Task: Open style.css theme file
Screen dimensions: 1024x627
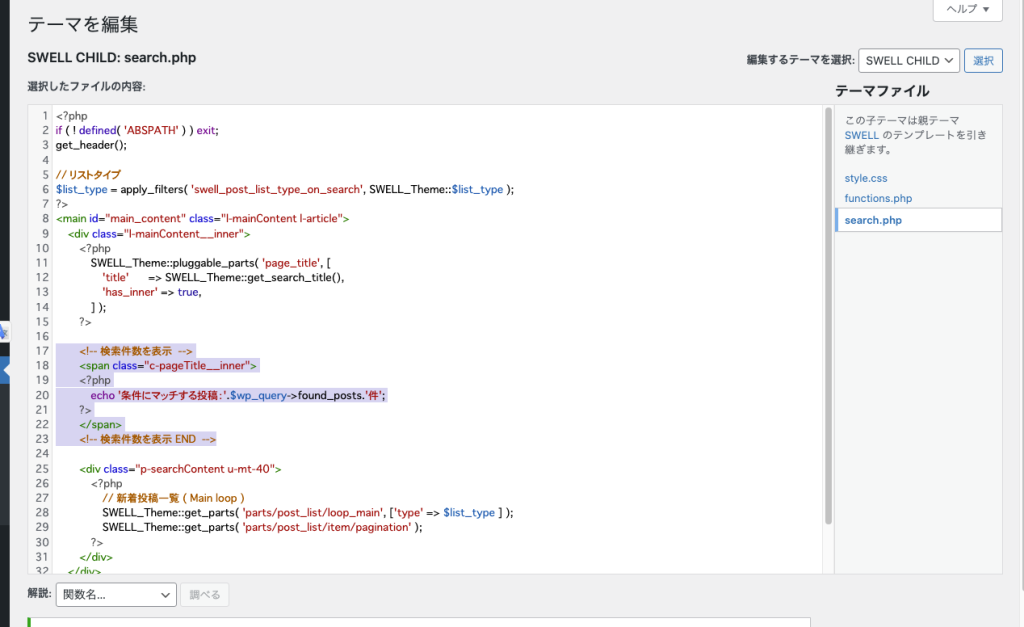Action: coord(865,178)
